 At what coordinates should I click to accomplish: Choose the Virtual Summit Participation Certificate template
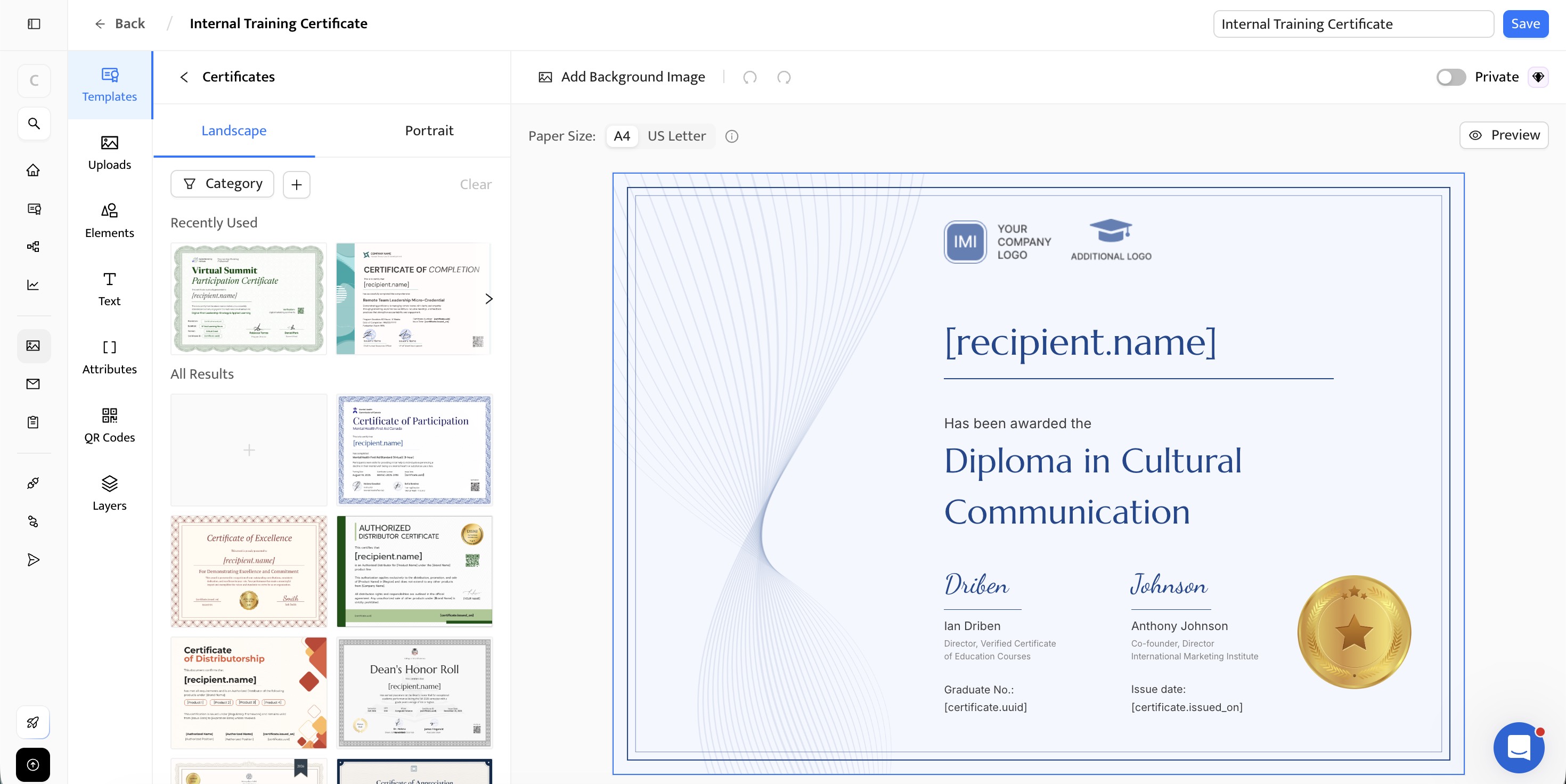tap(249, 299)
